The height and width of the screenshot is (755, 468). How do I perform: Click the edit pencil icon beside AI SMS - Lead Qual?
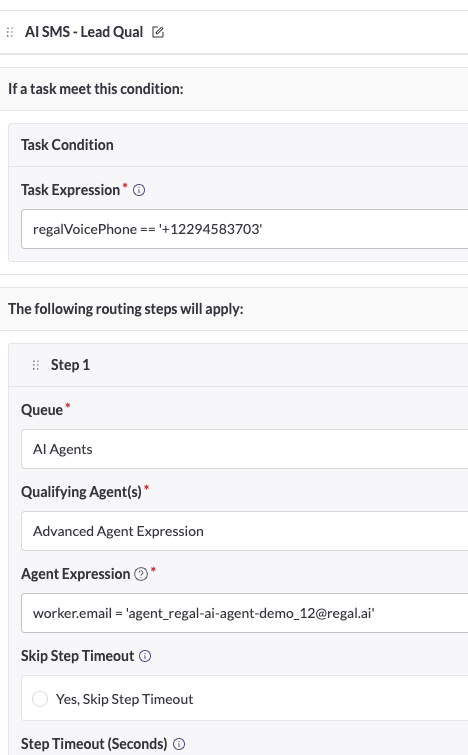coord(158,32)
